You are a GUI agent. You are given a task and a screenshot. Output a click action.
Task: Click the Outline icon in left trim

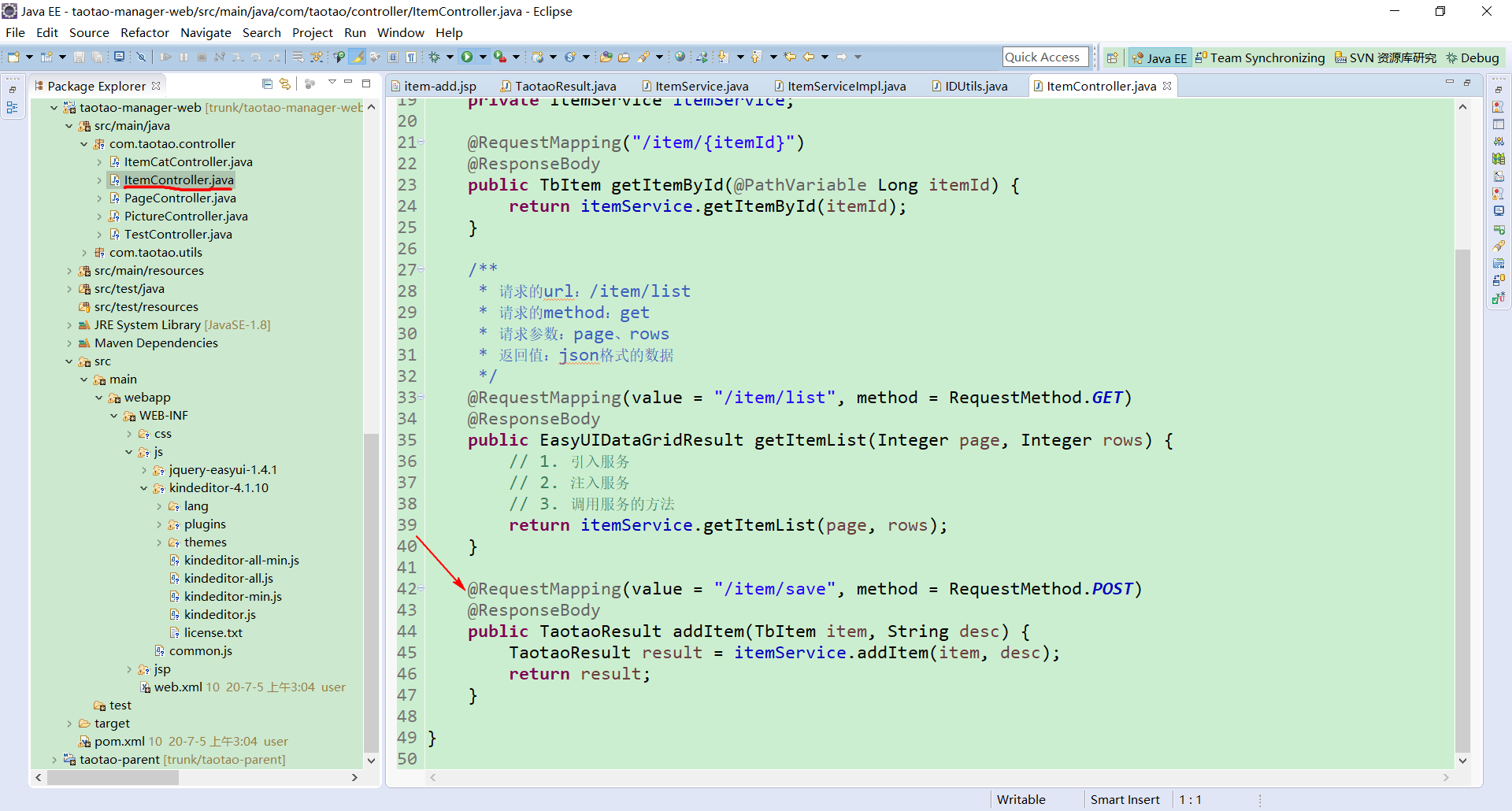[13, 107]
